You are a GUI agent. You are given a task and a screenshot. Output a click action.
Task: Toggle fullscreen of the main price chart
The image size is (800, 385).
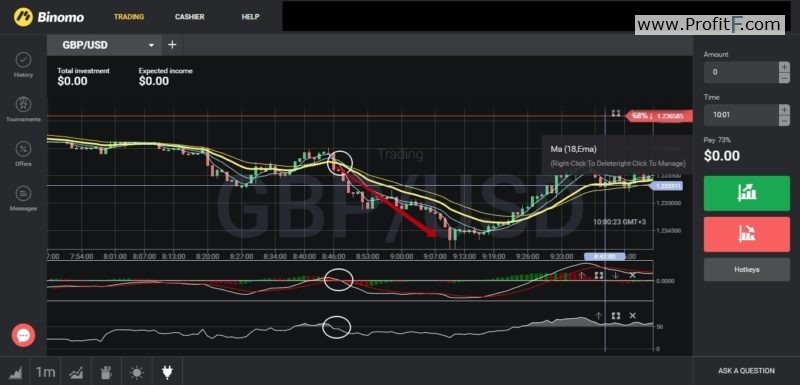click(616, 113)
